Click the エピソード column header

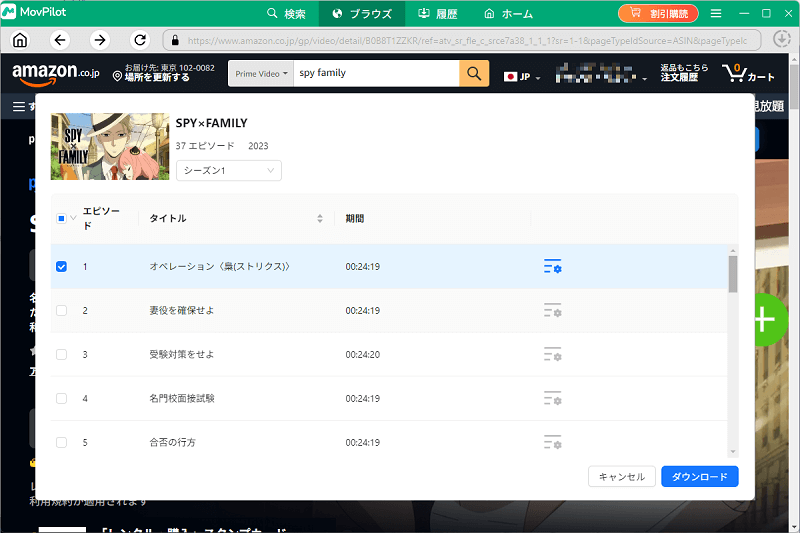tap(101, 218)
